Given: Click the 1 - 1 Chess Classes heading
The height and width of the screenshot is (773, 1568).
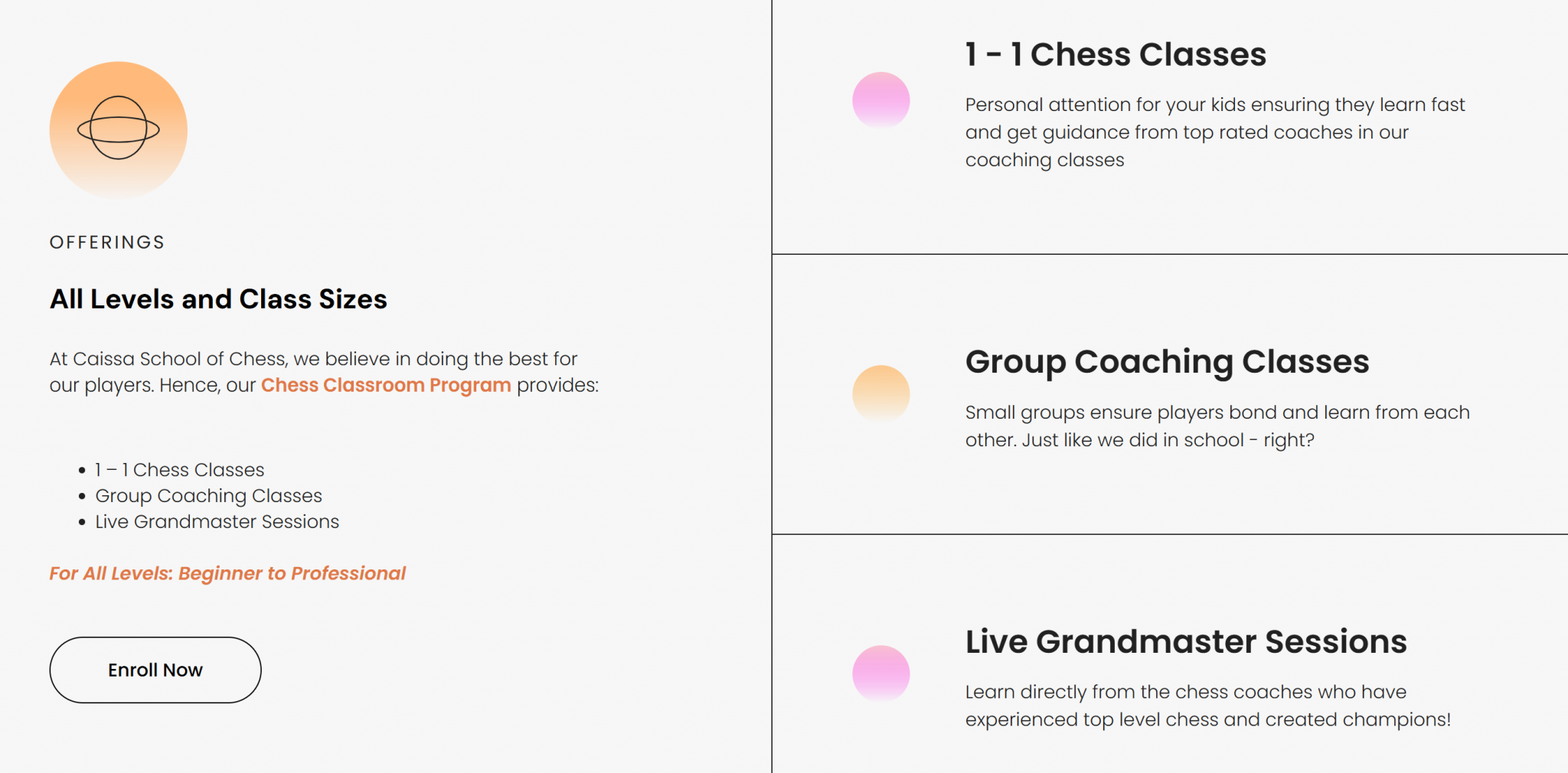Looking at the screenshot, I should tap(1116, 54).
